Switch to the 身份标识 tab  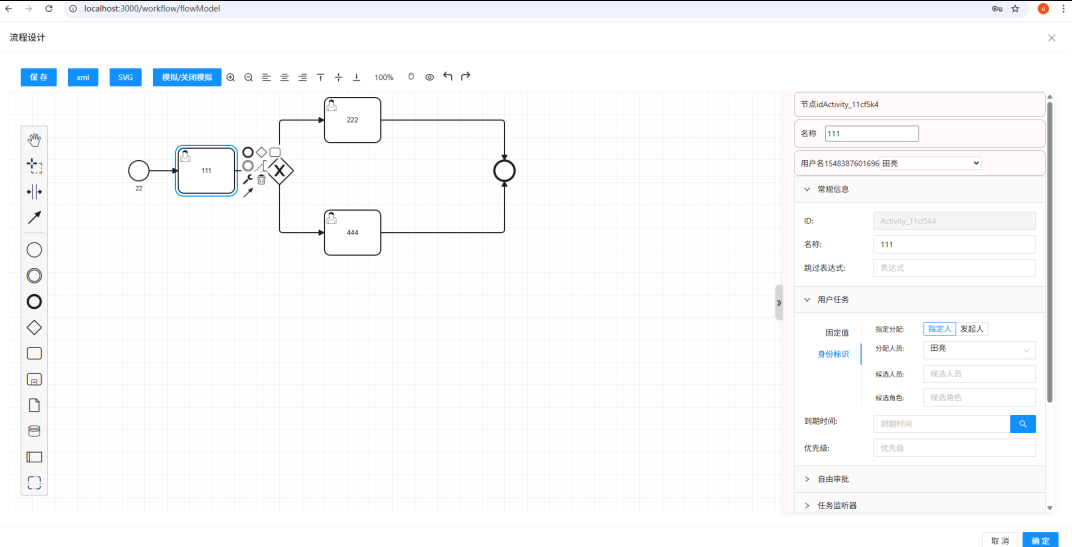(x=833, y=354)
